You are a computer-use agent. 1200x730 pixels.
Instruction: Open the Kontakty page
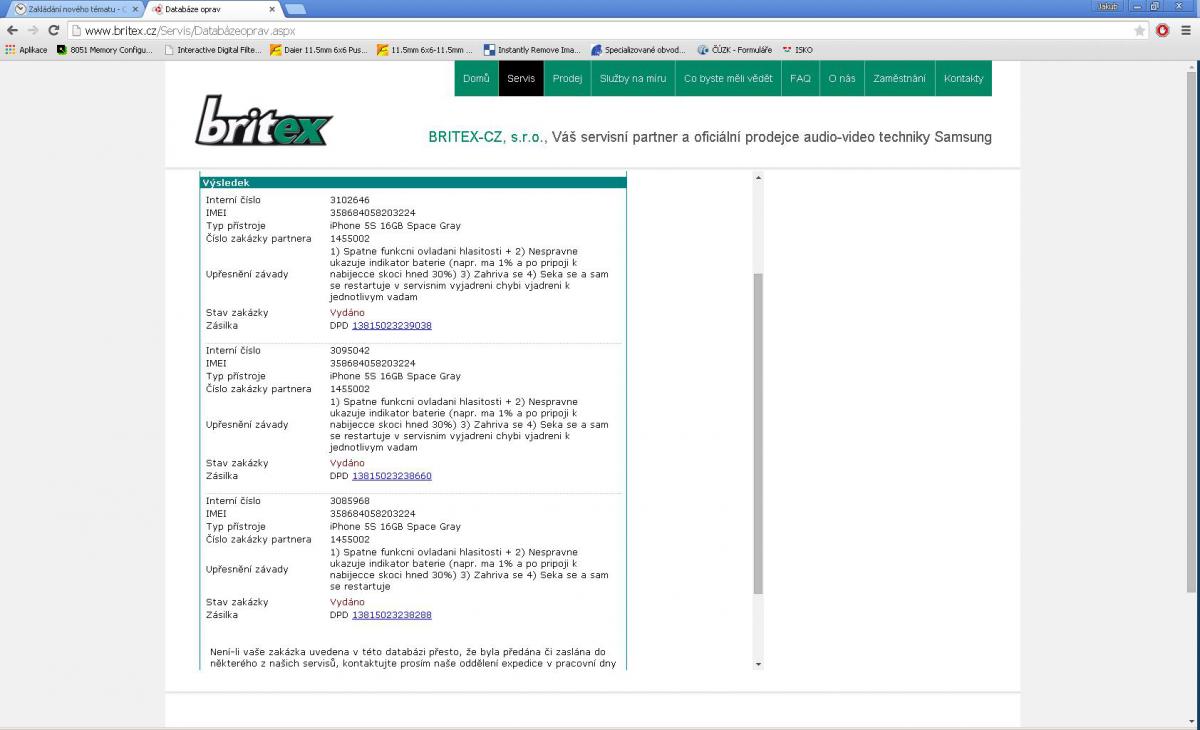(x=963, y=78)
